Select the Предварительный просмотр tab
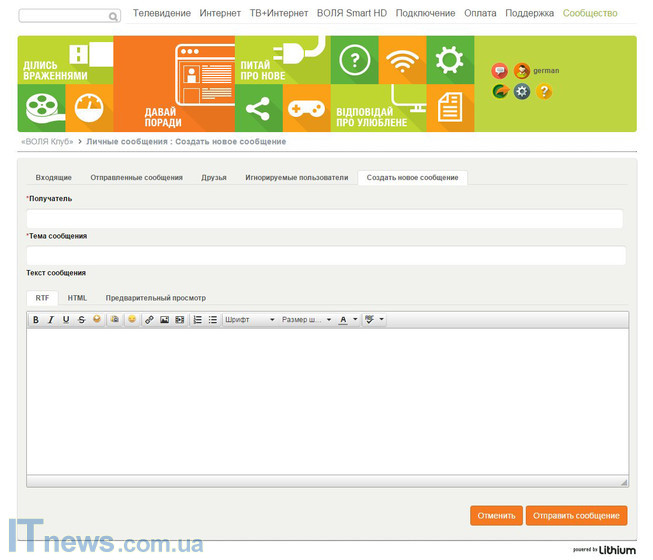This screenshot has height=560, width=653. click(155, 298)
